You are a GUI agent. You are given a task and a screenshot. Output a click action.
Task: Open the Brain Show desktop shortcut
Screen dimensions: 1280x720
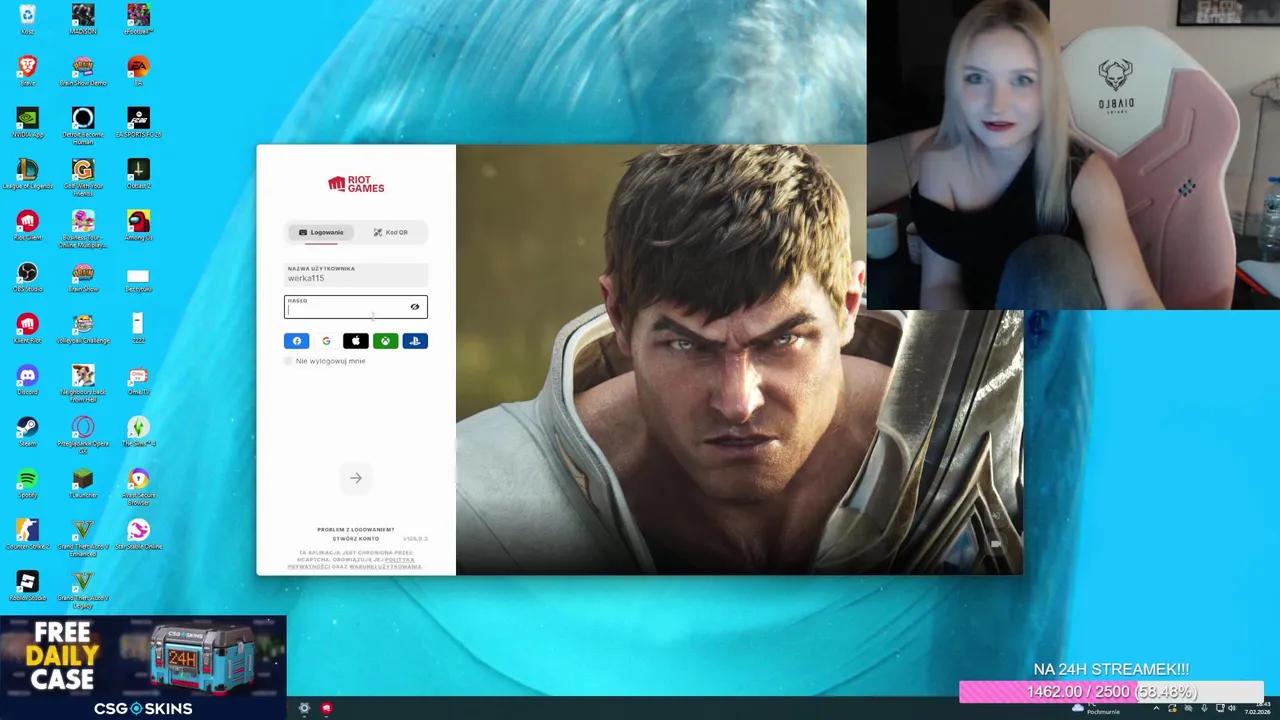(83, 277)
